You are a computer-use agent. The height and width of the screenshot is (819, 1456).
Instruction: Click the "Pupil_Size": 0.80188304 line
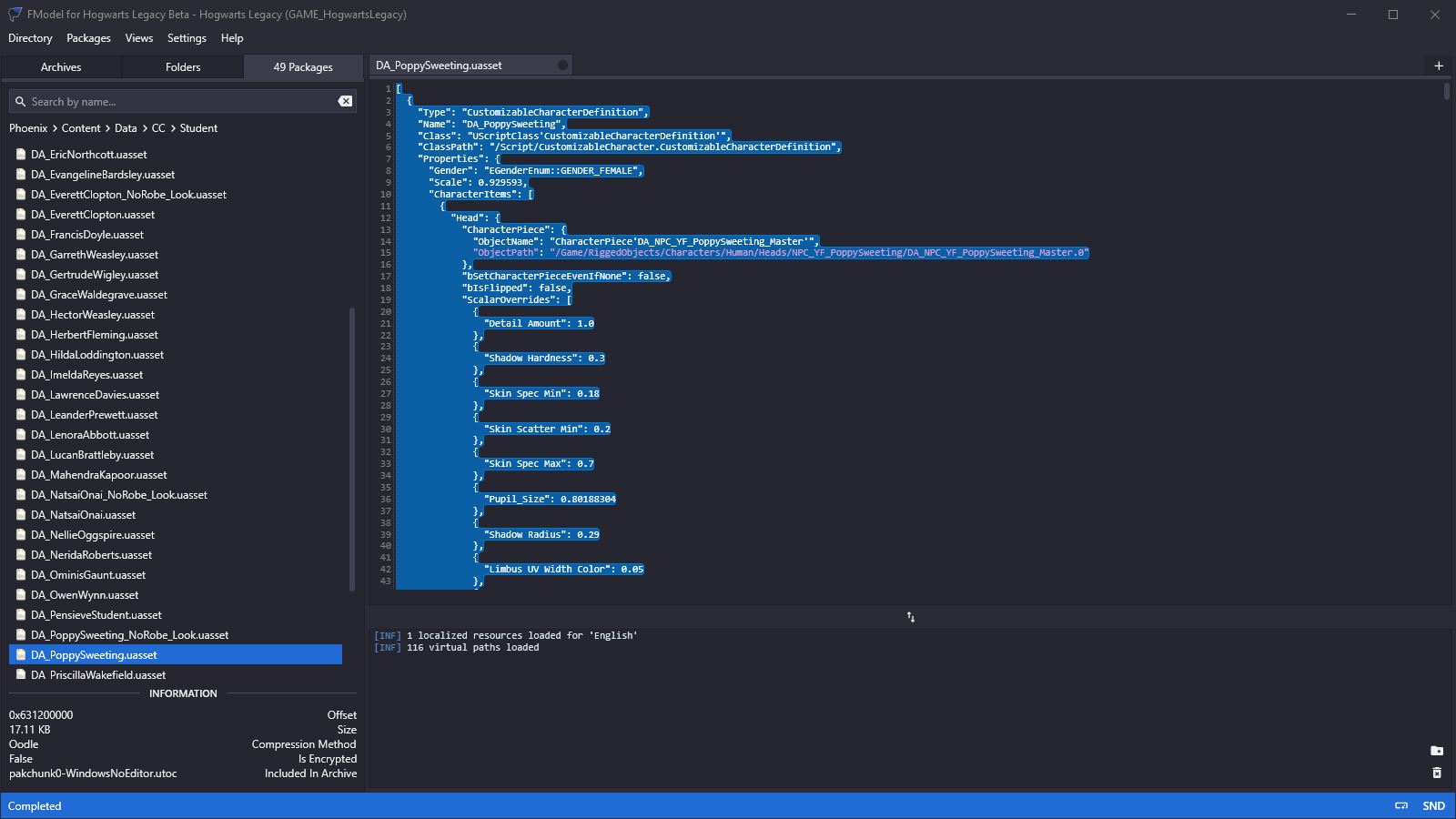tap(550, 499)
